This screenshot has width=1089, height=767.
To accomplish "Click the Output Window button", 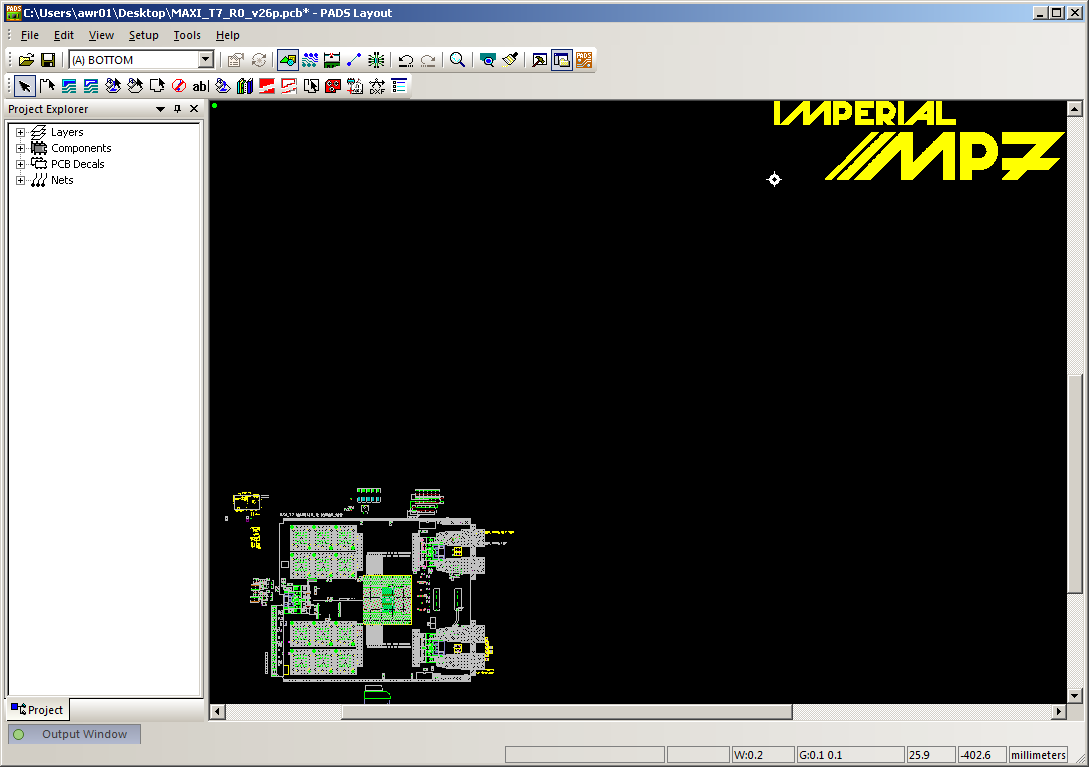I will [x=74, y=734].
